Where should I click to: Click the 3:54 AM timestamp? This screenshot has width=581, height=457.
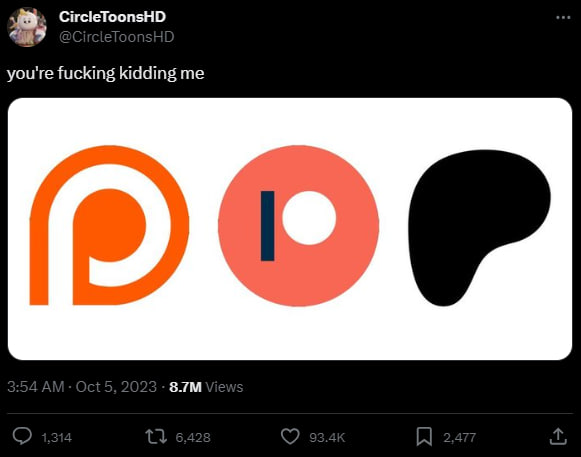tap(36, 387)
